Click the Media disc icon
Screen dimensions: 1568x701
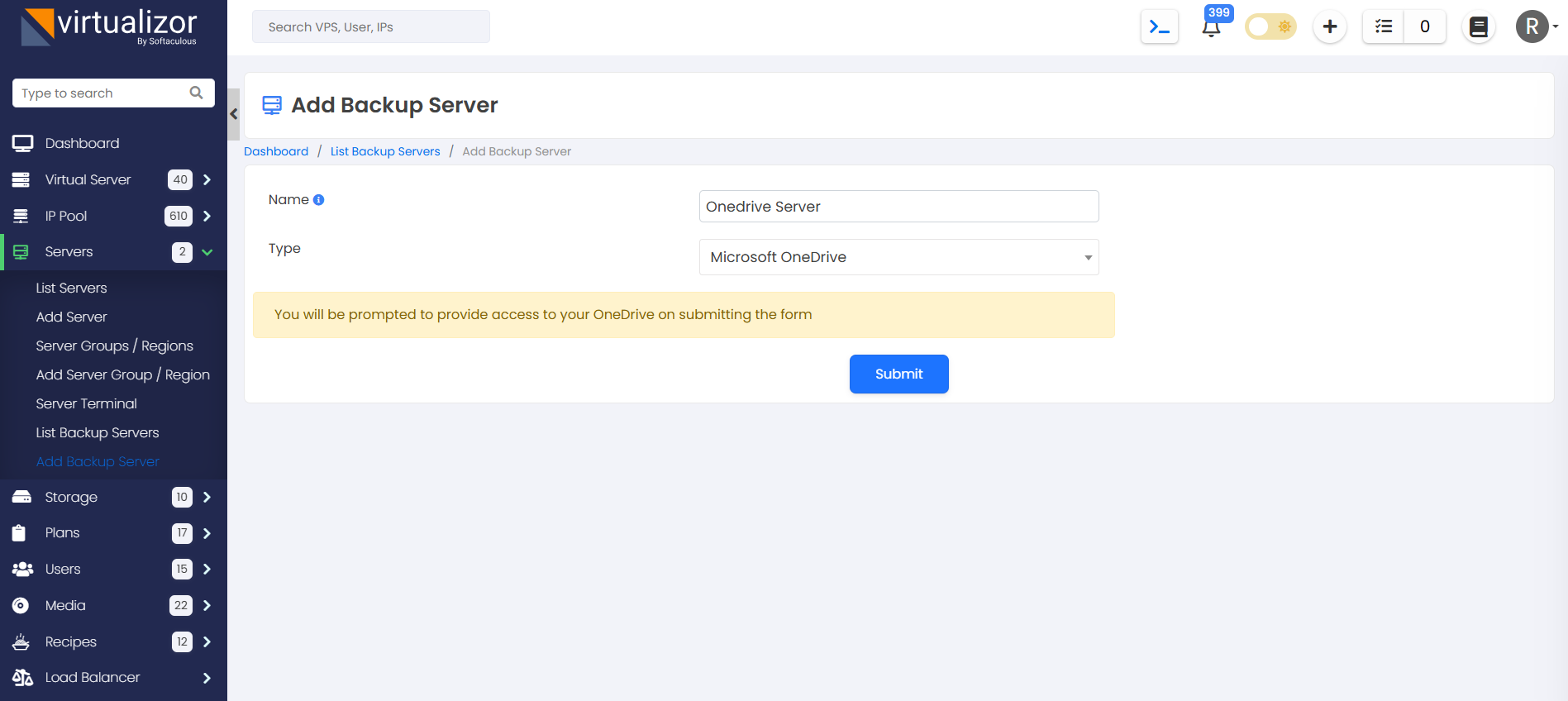point(21,605)
